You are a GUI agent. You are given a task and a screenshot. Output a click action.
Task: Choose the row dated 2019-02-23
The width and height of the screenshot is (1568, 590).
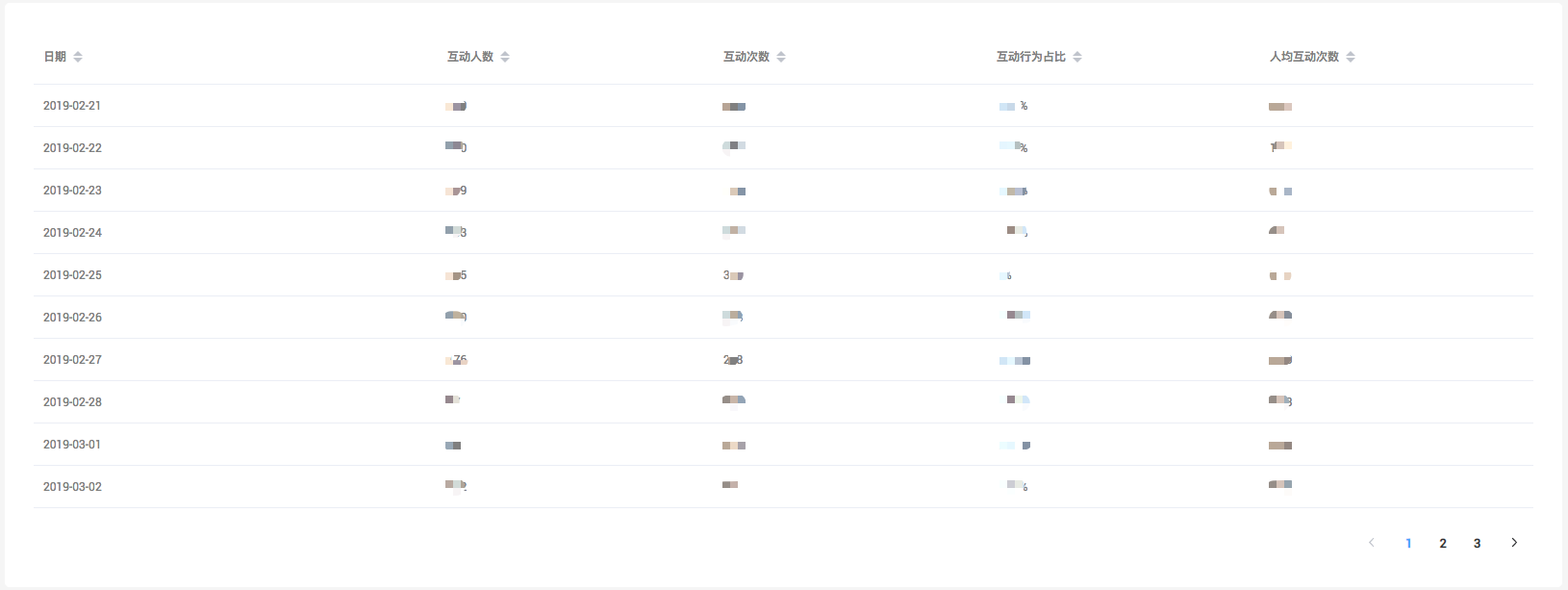(x=72, y=191)
